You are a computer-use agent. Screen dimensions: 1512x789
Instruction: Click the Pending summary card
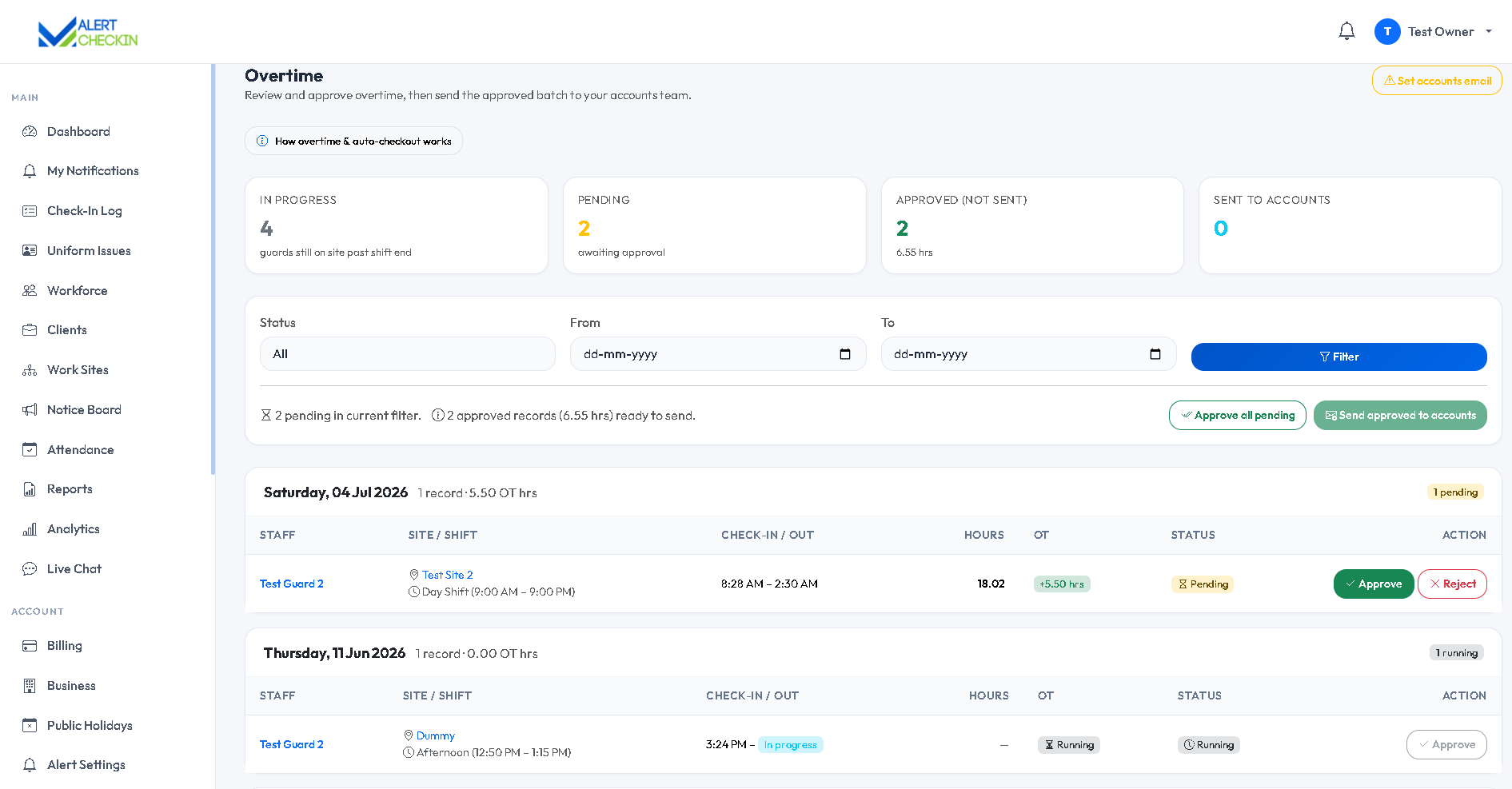pos(715,225)
